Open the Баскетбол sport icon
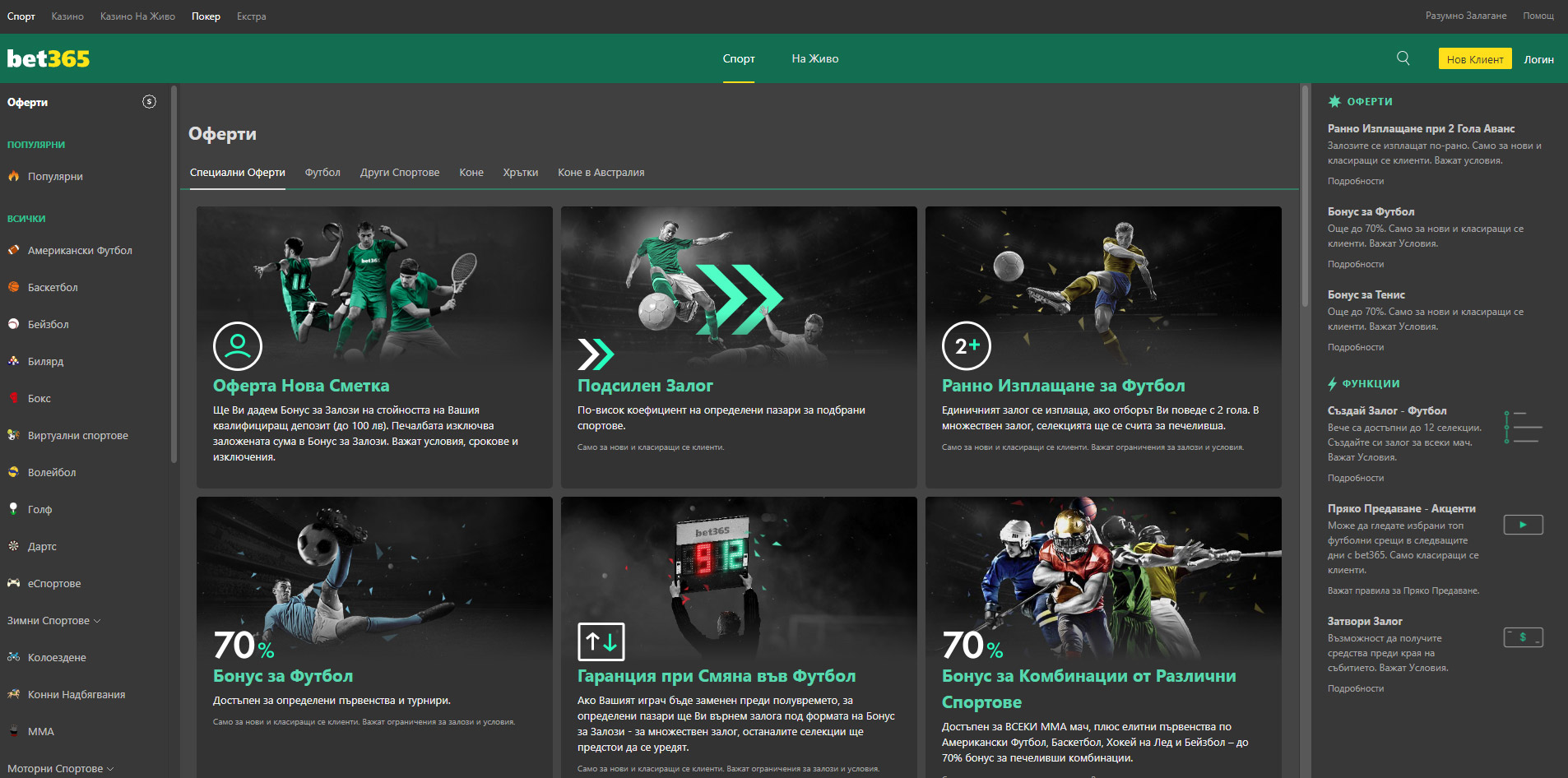 [x=14, y=287]
